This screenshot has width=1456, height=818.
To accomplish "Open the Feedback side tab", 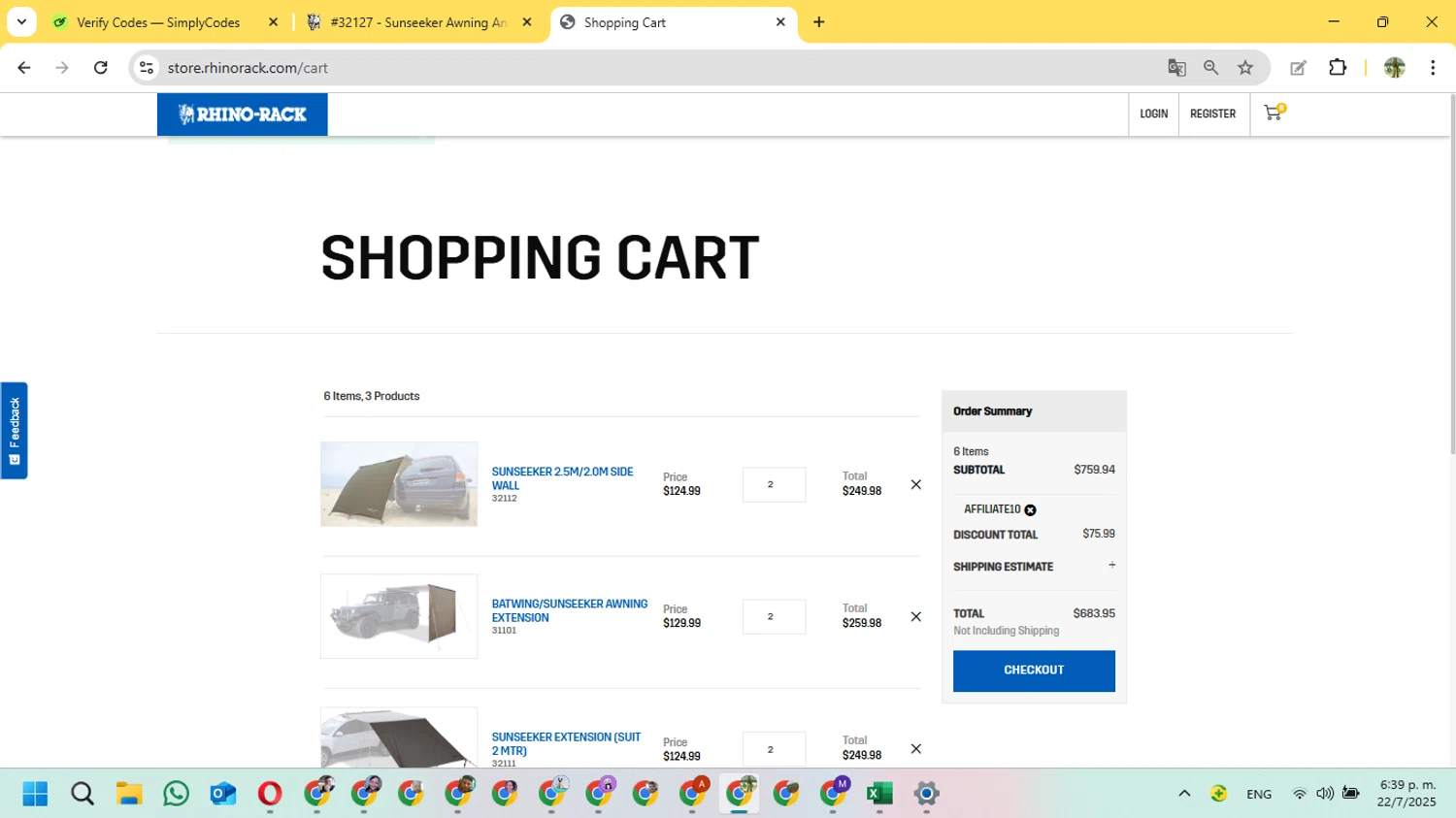I will 14,431.
